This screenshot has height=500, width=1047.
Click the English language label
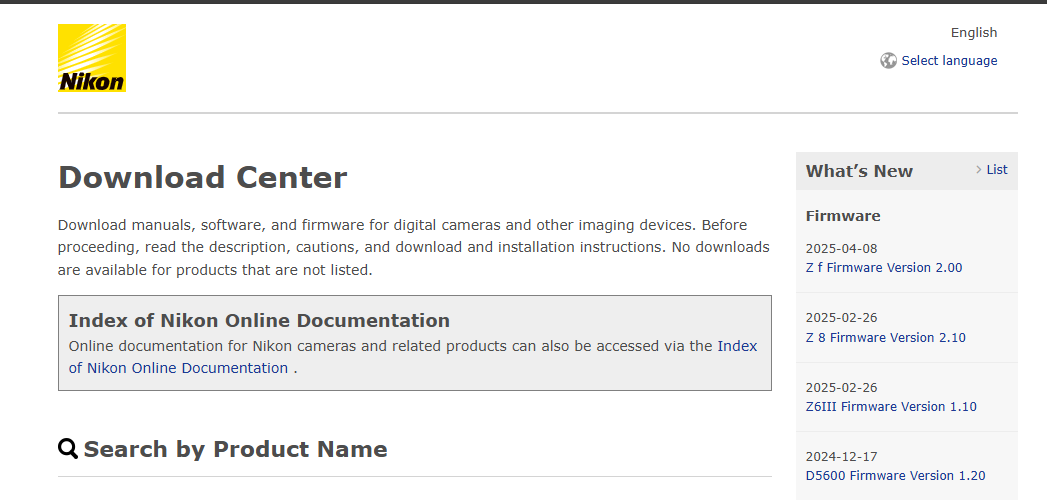tap(974, 33)
